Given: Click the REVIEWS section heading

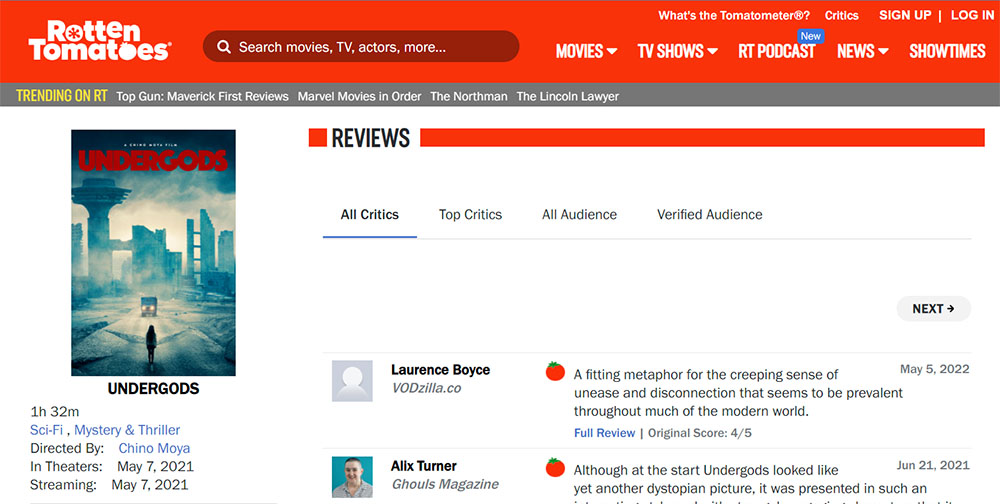Looking at the screenshot, I should pyautogui.click(x=371, y=138).
